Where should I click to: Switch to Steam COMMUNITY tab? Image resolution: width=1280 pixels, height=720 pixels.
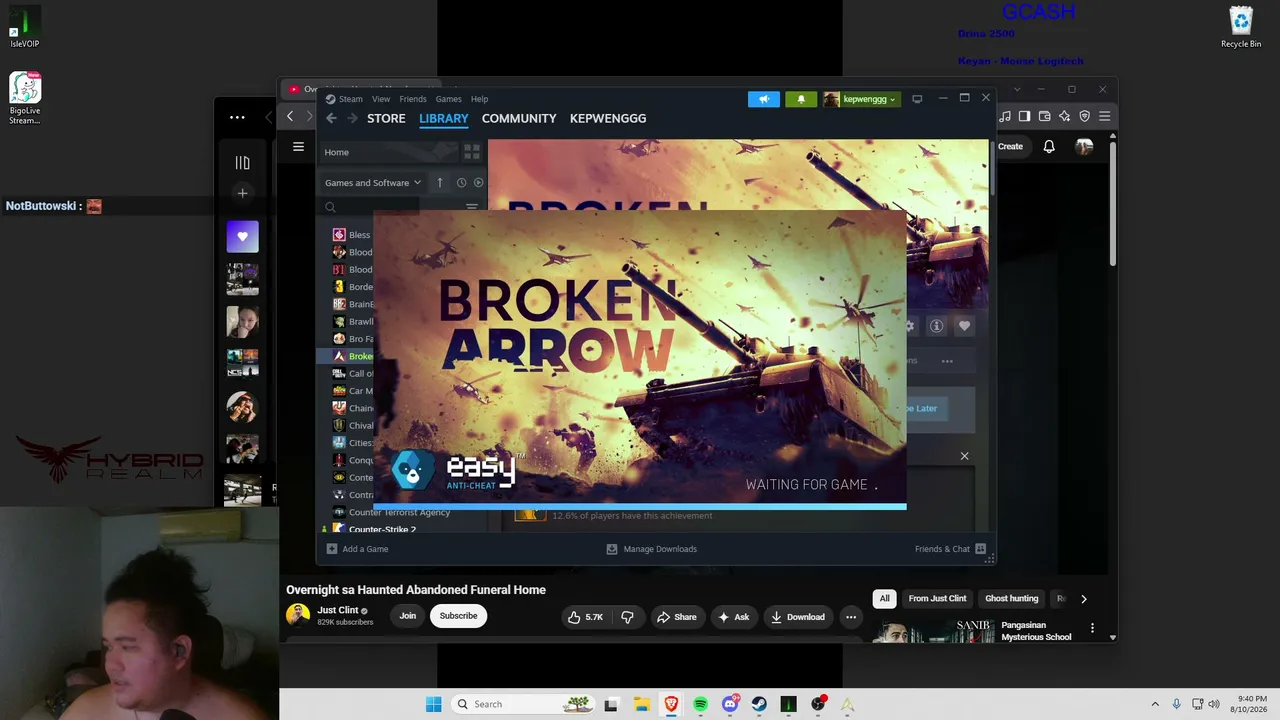[519, 118]
